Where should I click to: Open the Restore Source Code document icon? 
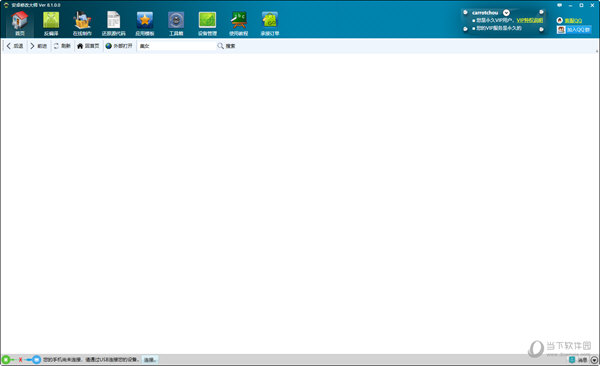pyautogui.click(x=114, y=23)
